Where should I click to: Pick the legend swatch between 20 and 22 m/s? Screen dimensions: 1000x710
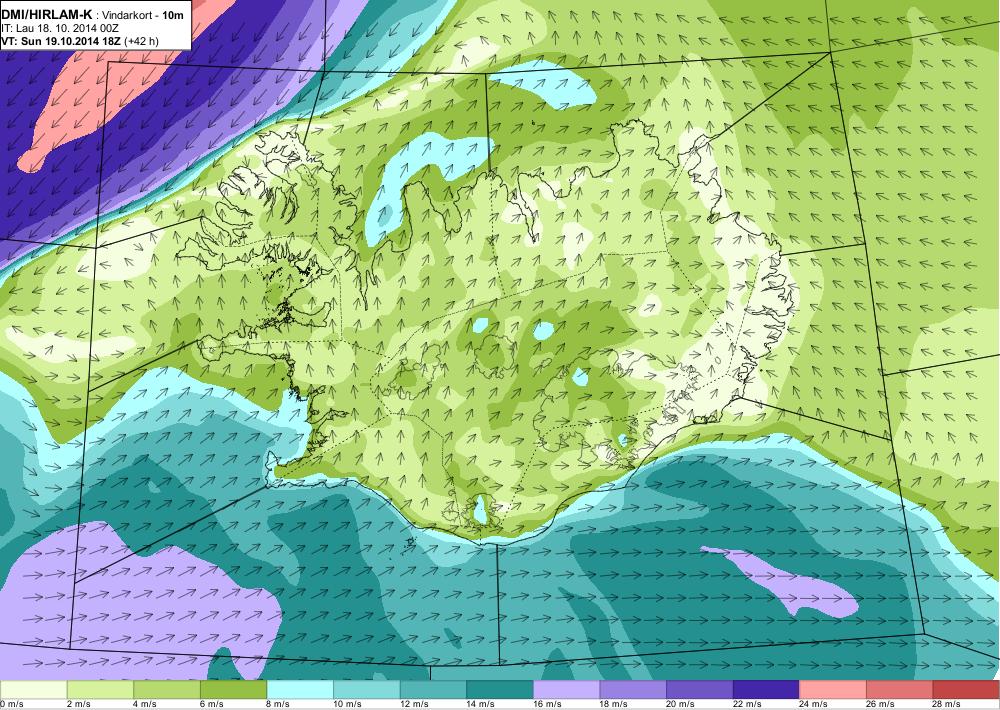pyautogui.click(x=700, y=690)
